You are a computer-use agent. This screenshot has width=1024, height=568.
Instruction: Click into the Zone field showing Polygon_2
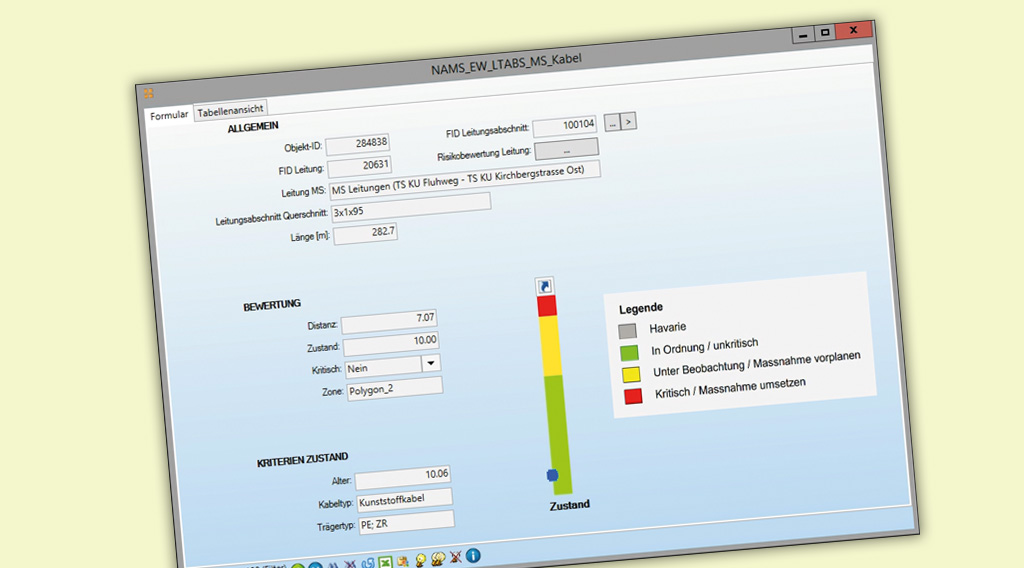393,388
